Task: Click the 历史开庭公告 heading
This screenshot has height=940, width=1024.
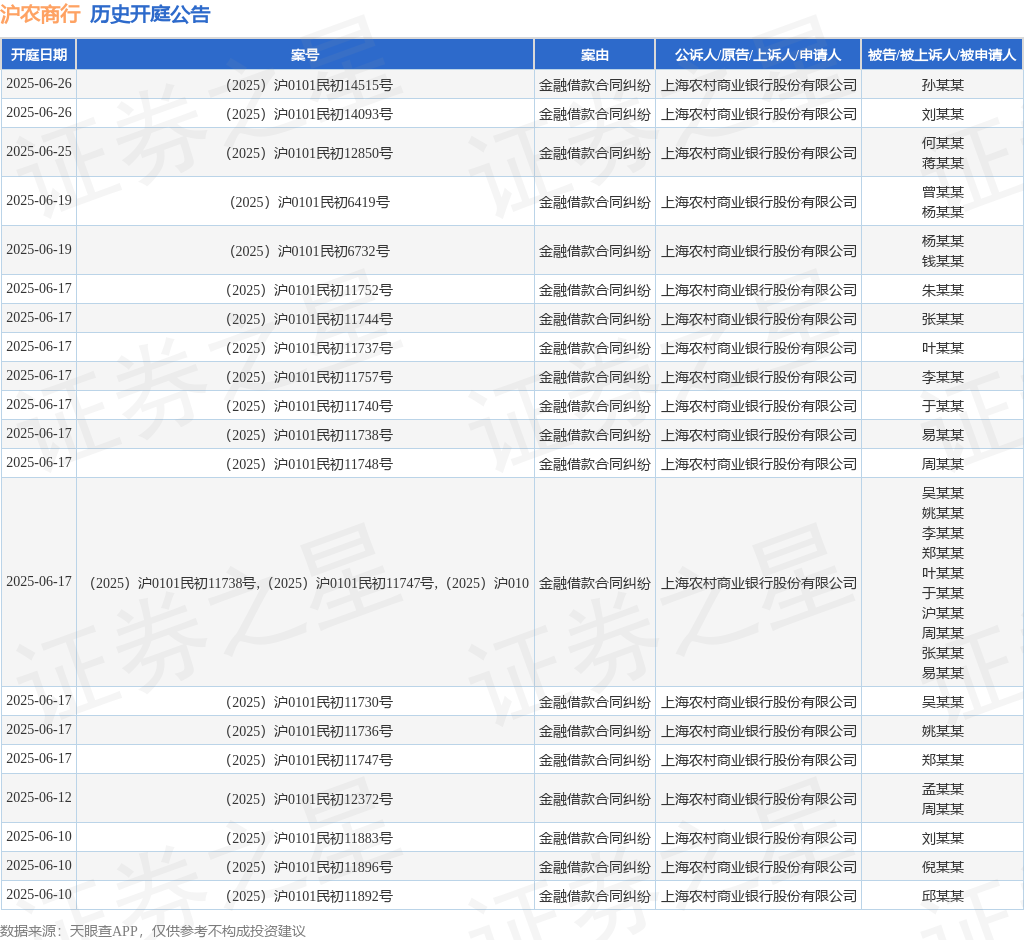Action: [150, 14]
